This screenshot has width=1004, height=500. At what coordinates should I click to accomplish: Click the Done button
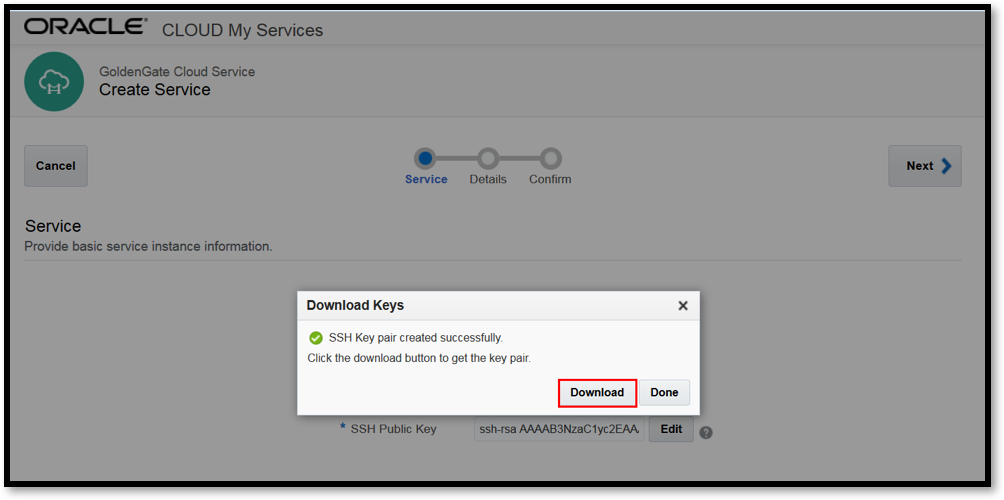click(664, 392)
